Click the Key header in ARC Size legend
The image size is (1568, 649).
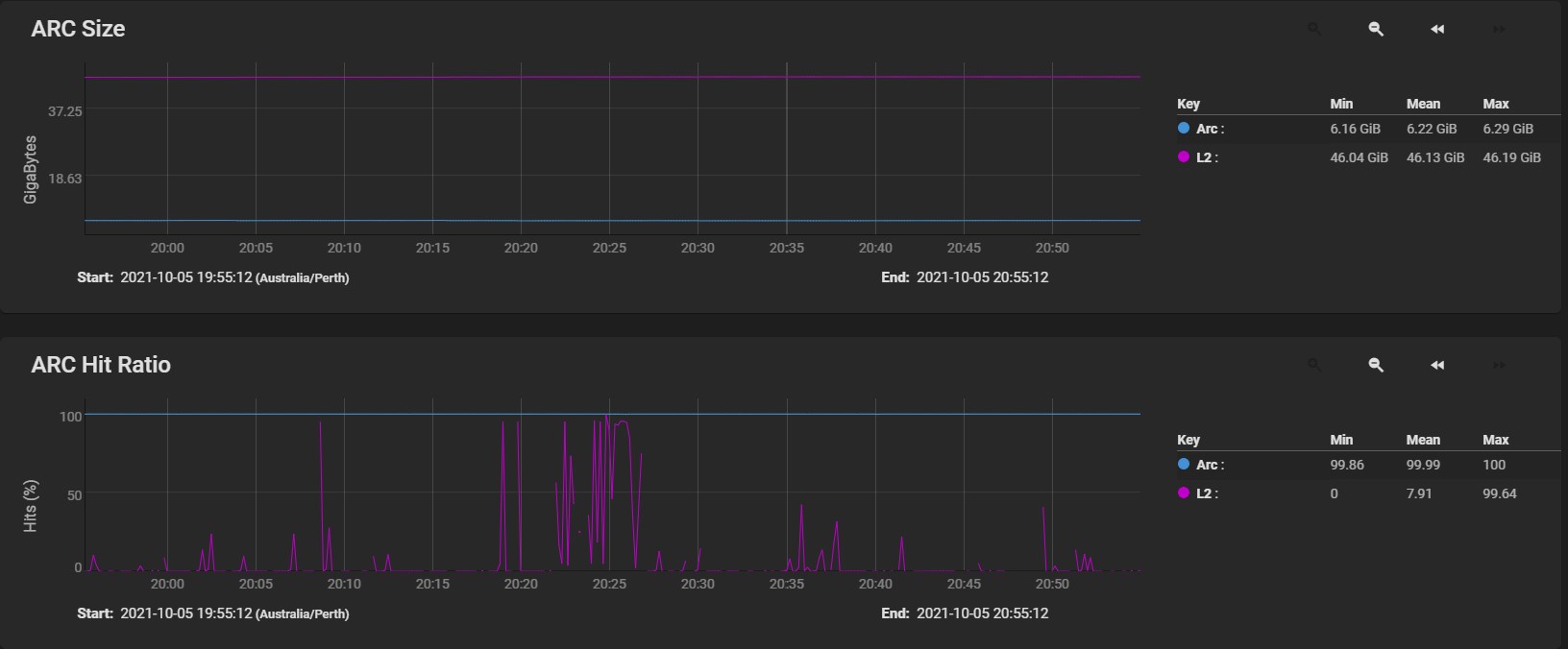coord(1188,104)
